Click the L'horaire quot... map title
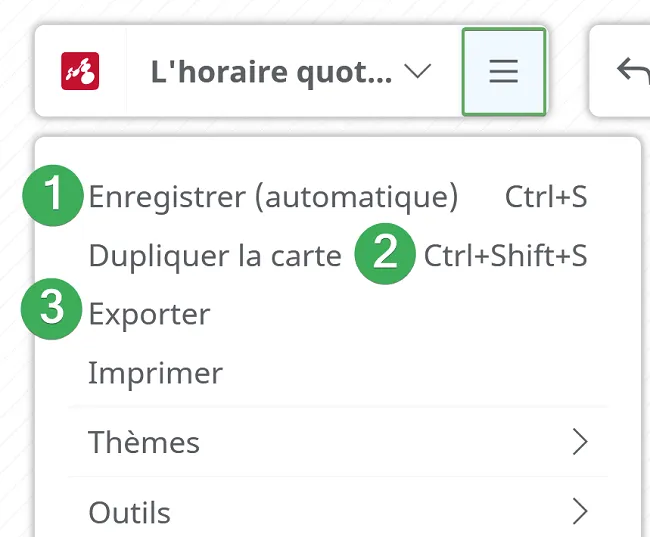Viewport: 650px width, 537px height. click(272, 72)
